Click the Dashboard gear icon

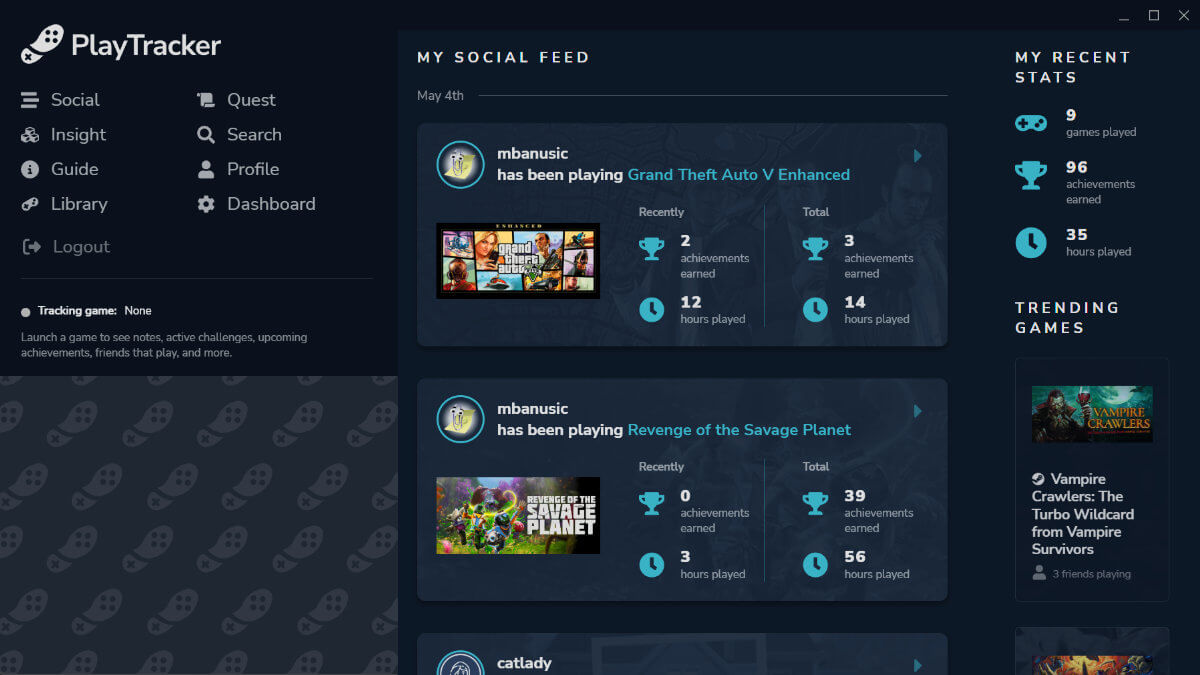click(206, 204)
